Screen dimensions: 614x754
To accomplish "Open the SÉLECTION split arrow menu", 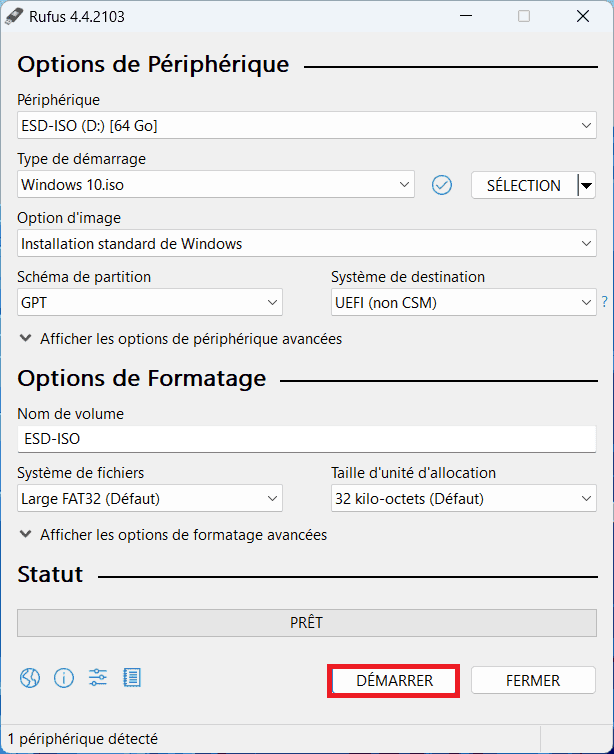I will (x=587, y=185).
